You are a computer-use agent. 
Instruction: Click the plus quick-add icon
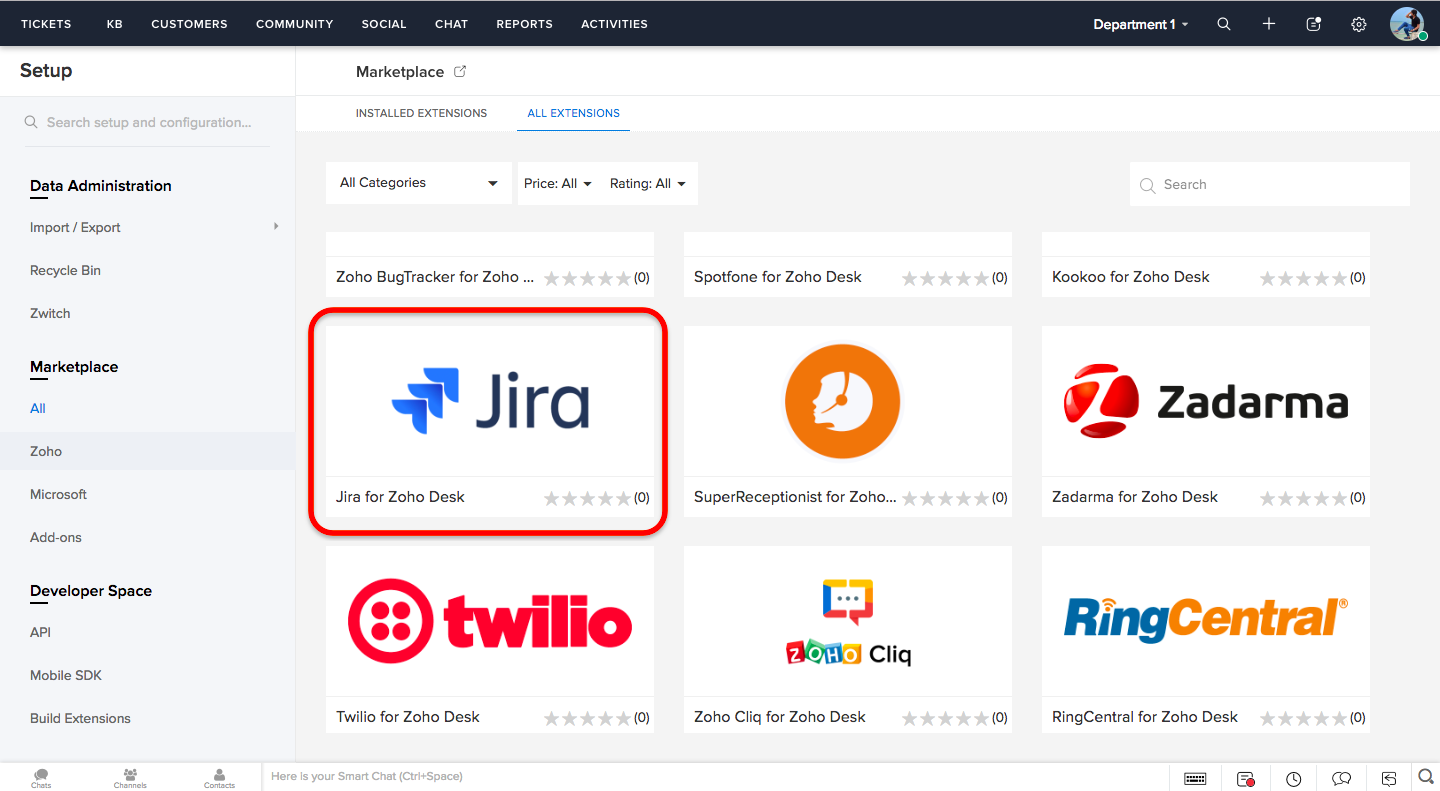point(1268,24)
